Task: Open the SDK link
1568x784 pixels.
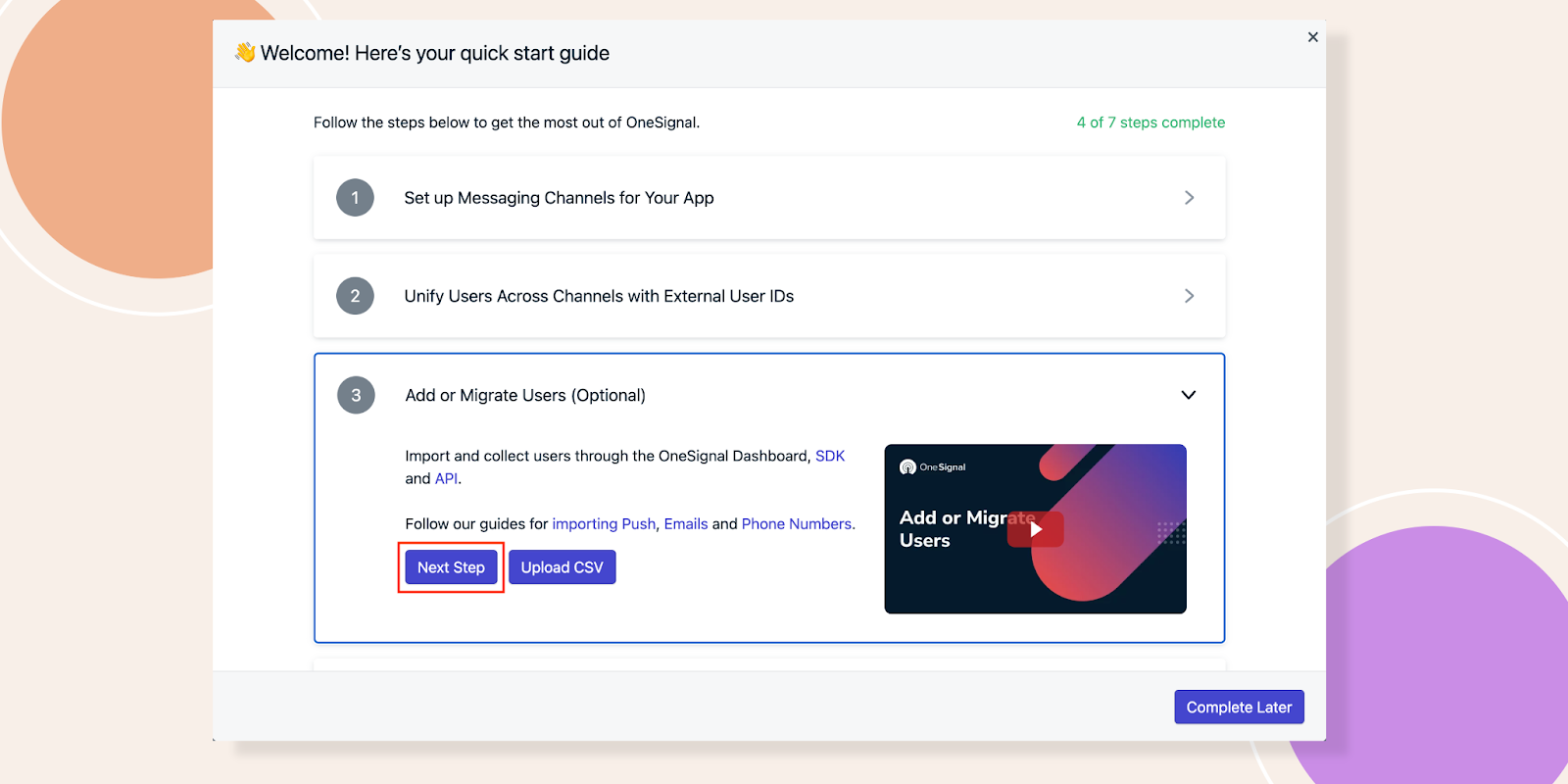Action: (829, 456)
